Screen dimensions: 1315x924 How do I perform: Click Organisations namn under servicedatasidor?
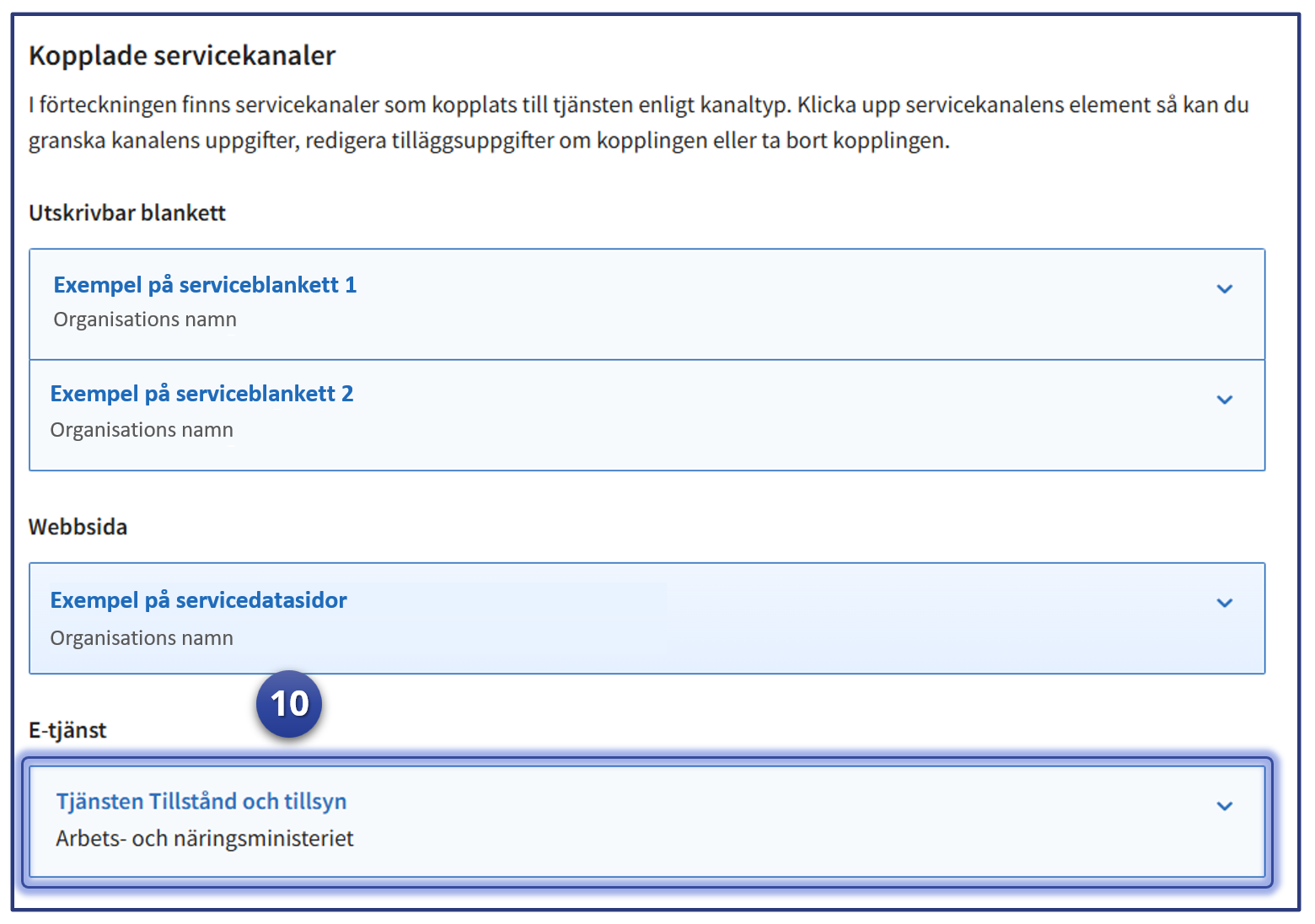click(x=142, y=638)
